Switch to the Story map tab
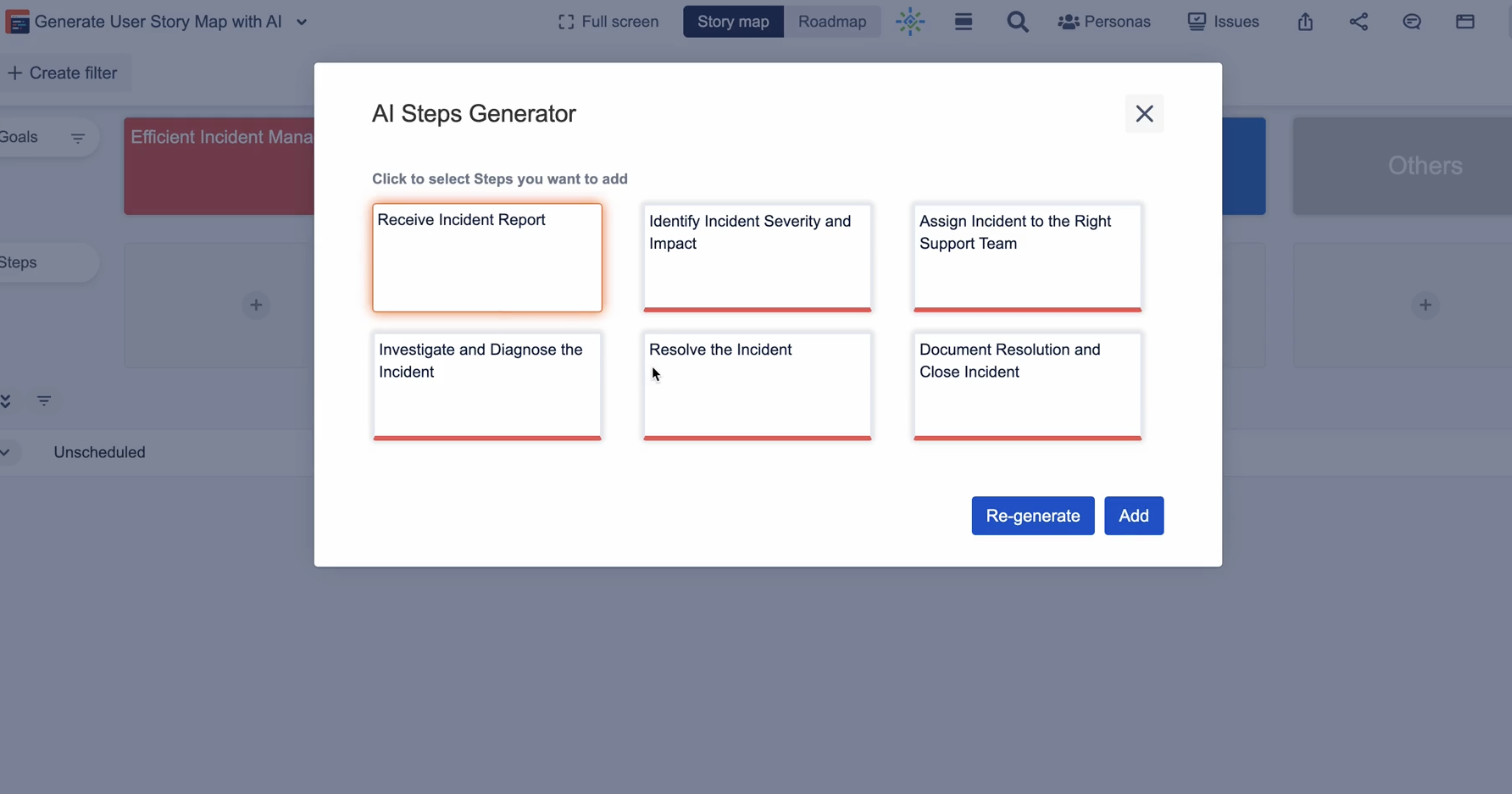Image resolution: width=1512 pixels, height=794 pixels. click(733, 22)
